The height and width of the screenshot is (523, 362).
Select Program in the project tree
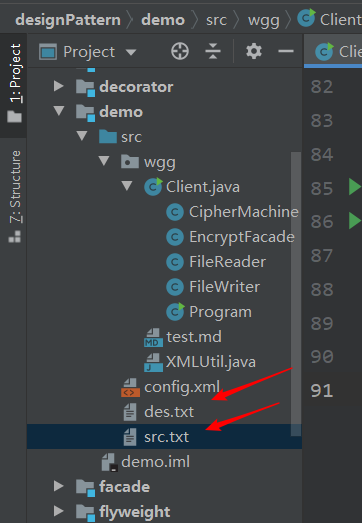(220, 312)
